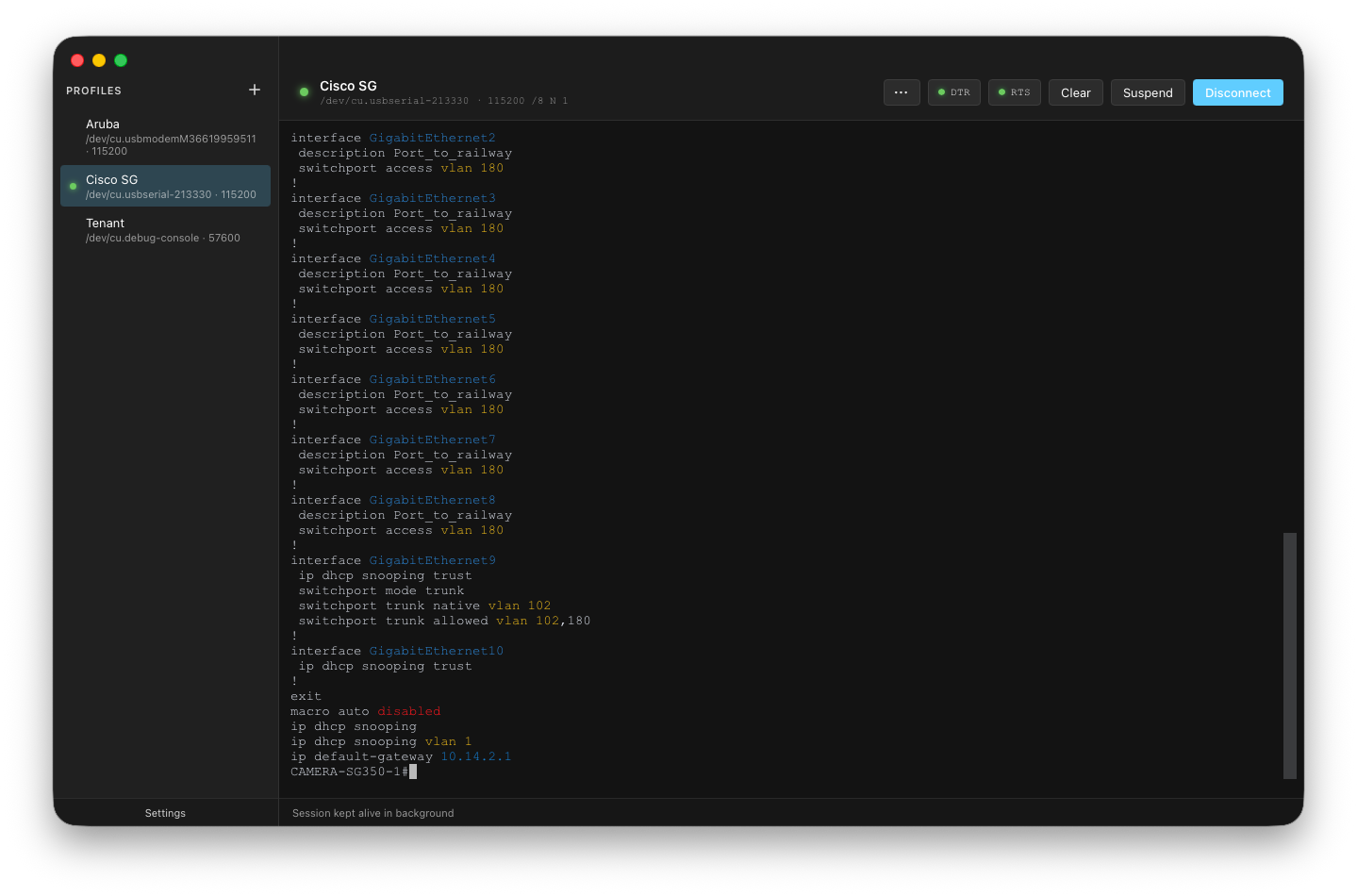Toggle the RTS signal

pyautogui.click(x=1014, y=91)
